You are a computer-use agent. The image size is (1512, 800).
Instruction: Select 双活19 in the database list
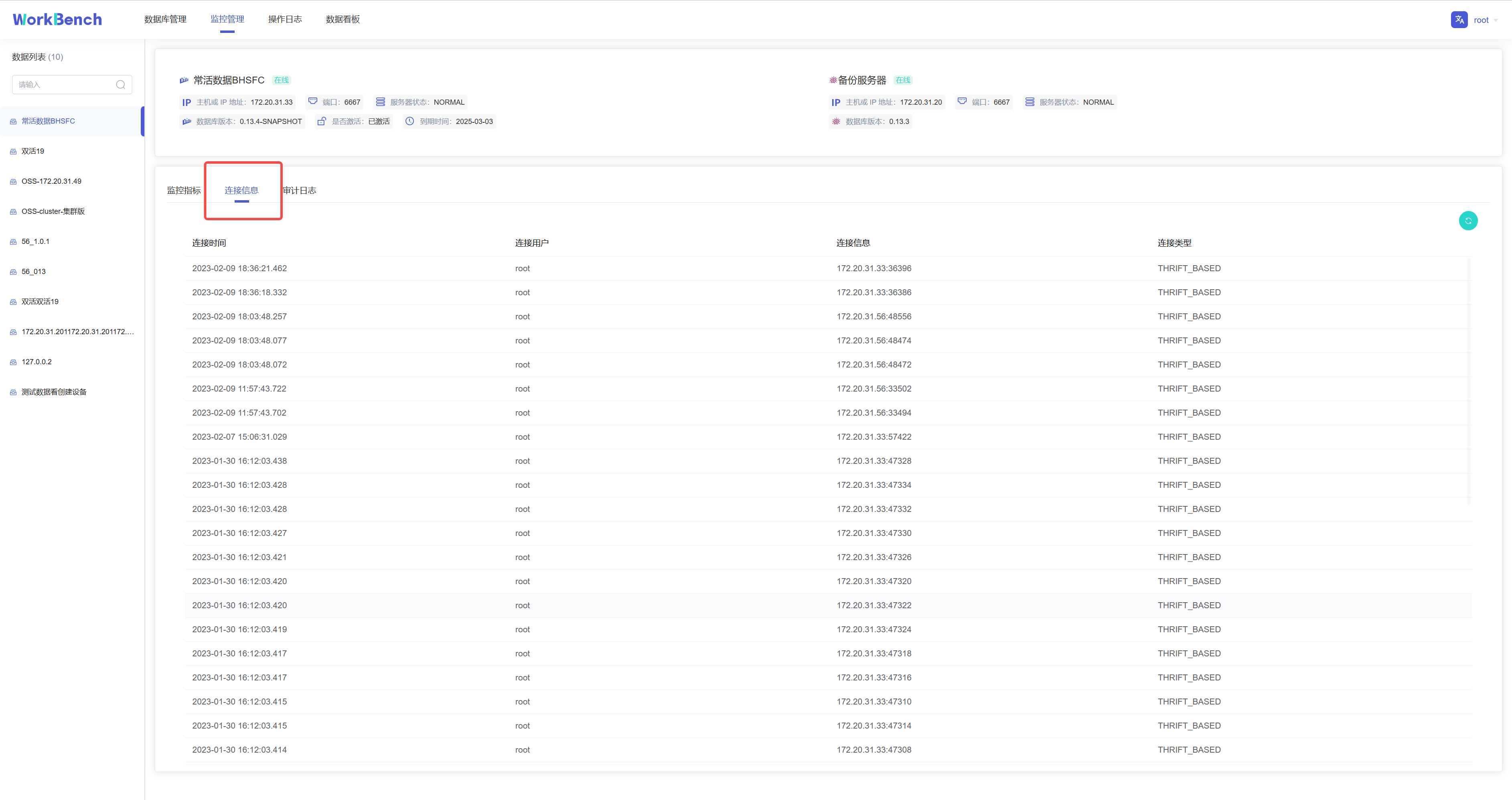point(32,151)
